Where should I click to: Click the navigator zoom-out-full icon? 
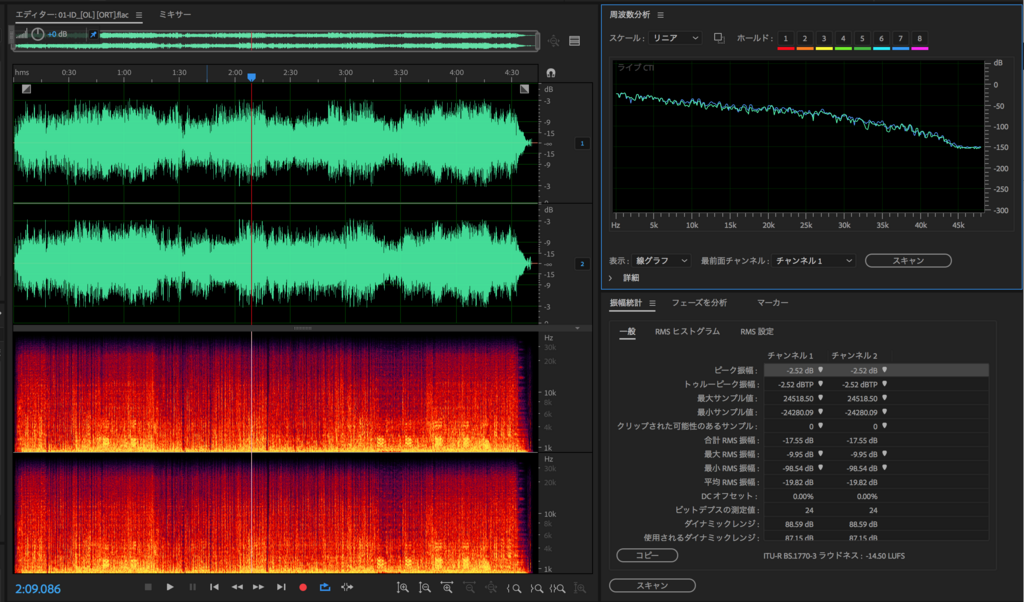[554, 40]
